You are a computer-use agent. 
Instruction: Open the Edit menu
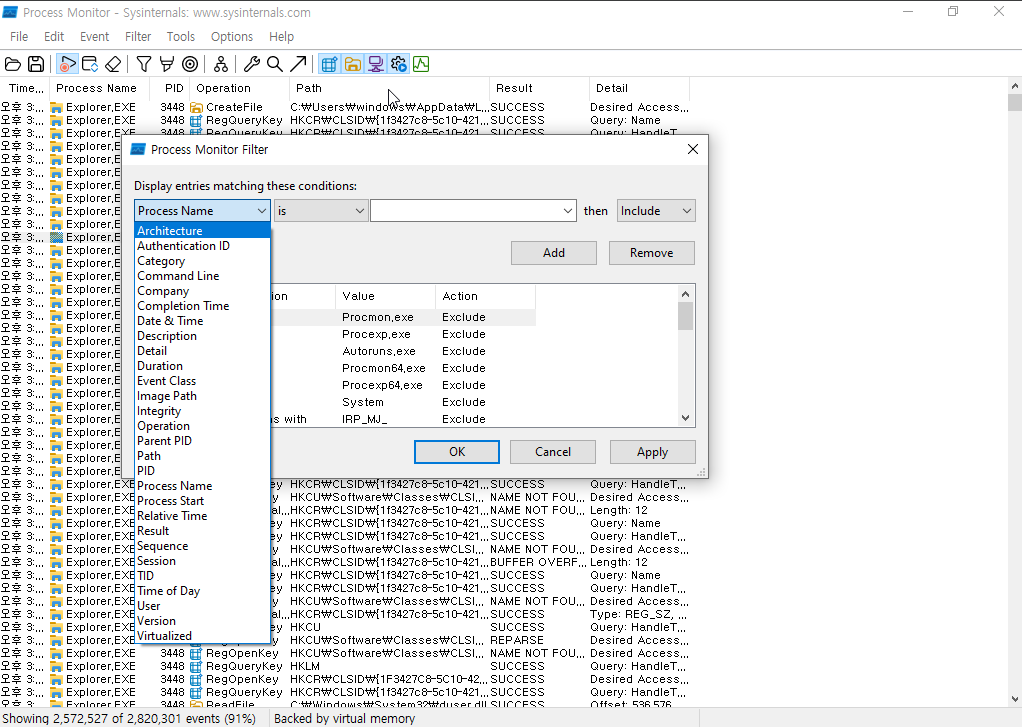[53, 37]
